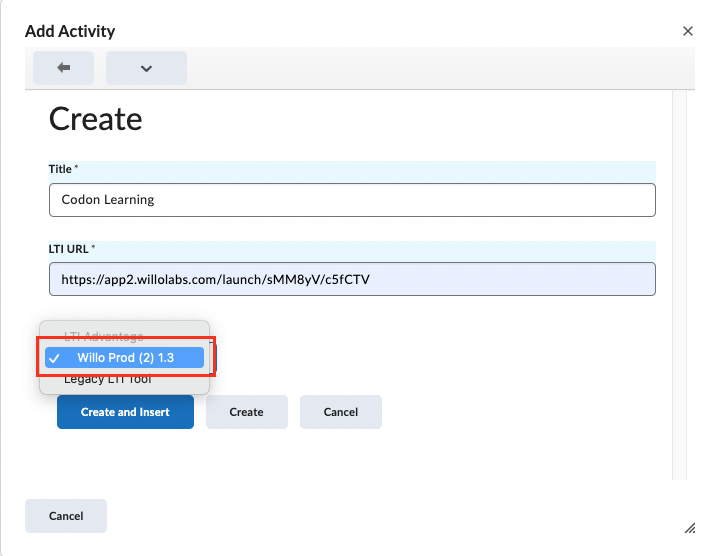This screenshot has height=556, width=716.
Task: Close the Add Activity dialog
Action: [x=688, y=31]
